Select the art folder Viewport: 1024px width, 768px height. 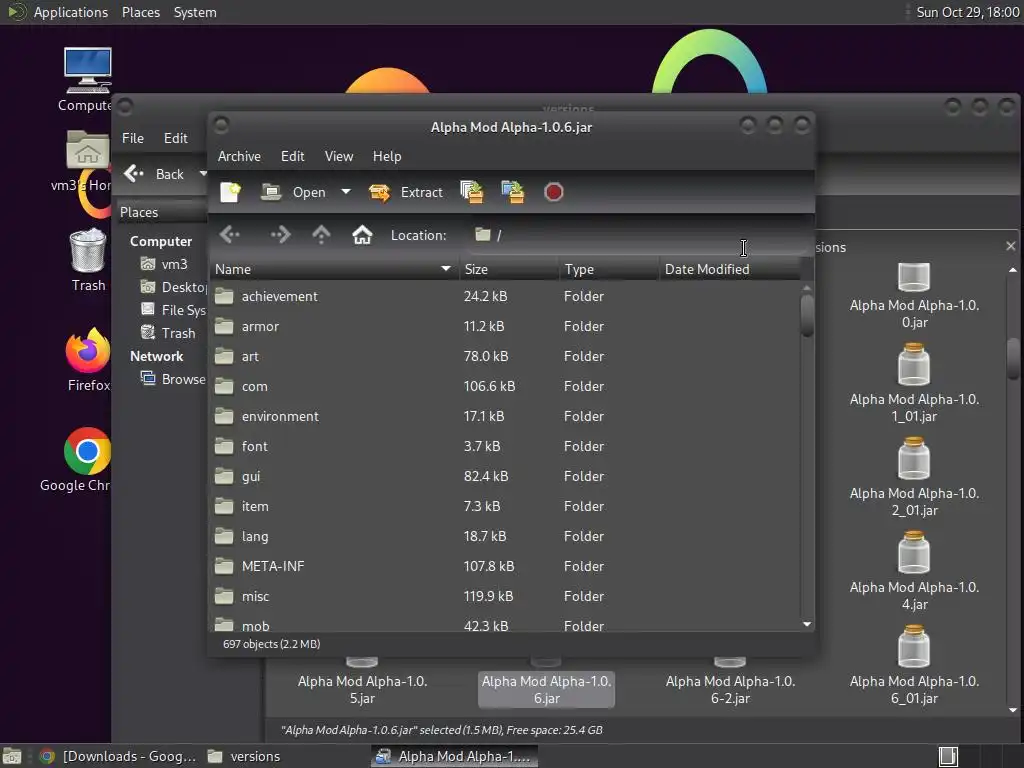coord(505,357)
